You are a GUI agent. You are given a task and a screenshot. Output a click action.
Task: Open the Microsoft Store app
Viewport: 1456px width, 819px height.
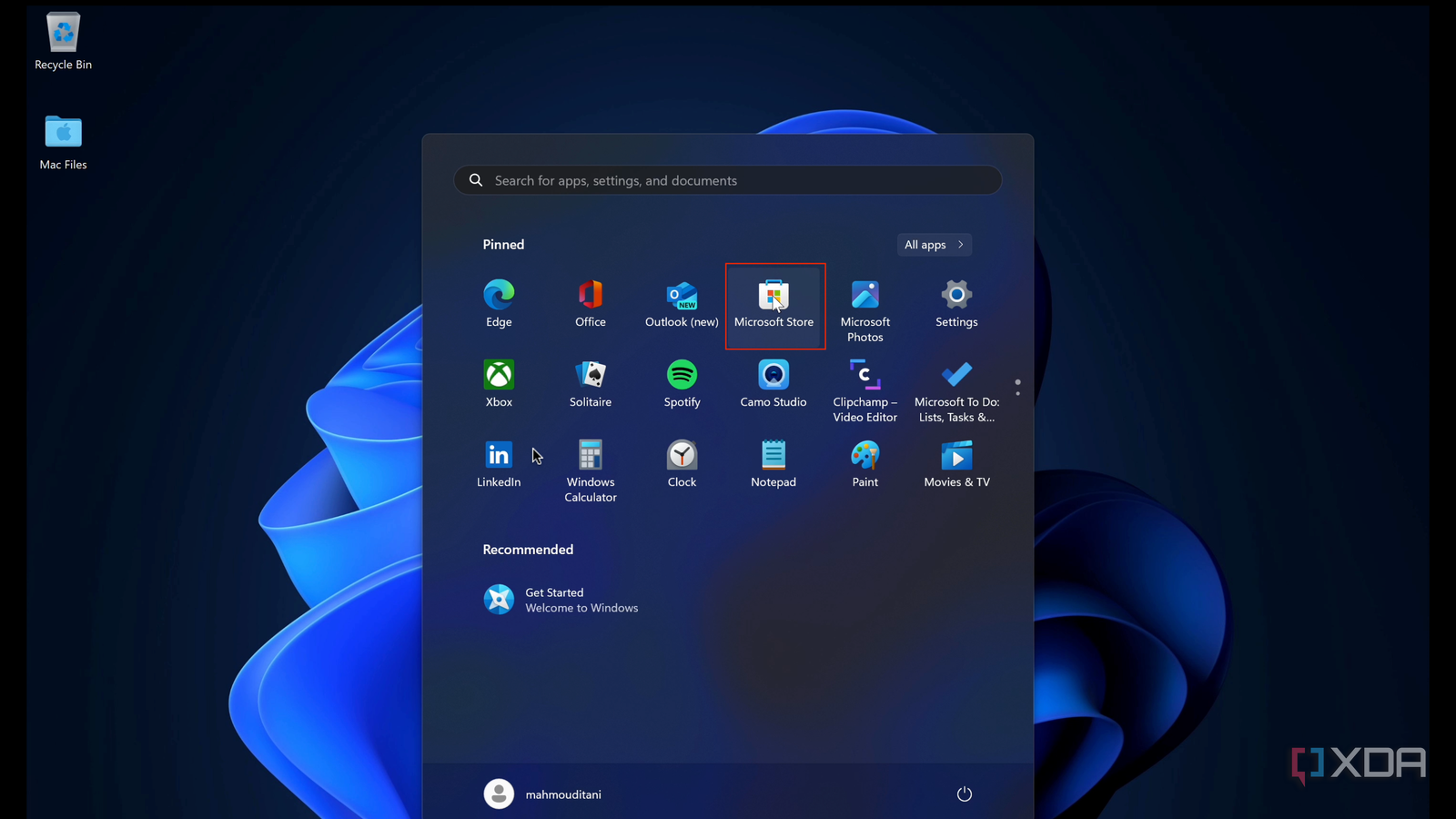point(774,306)
